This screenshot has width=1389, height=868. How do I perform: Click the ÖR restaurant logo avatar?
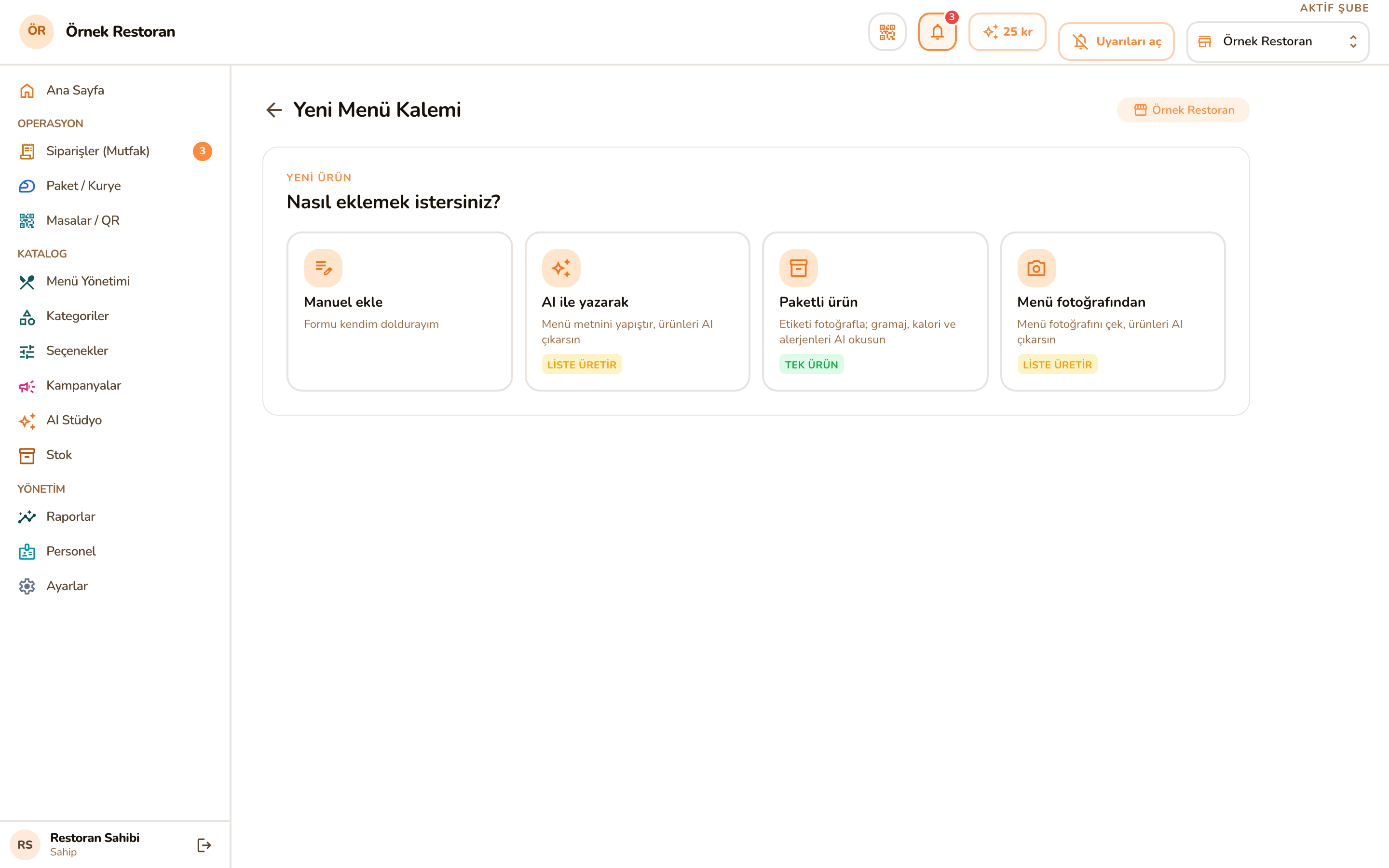click(37, 31)
